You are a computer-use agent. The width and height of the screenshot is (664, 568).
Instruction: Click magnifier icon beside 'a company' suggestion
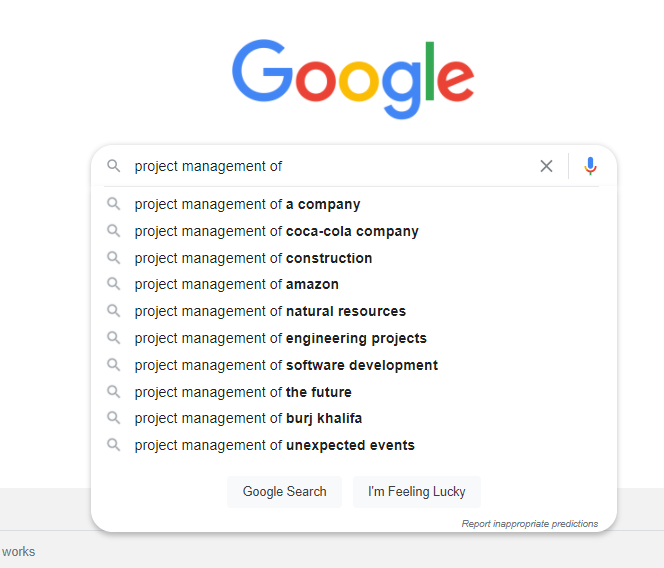tap(114, 204)
